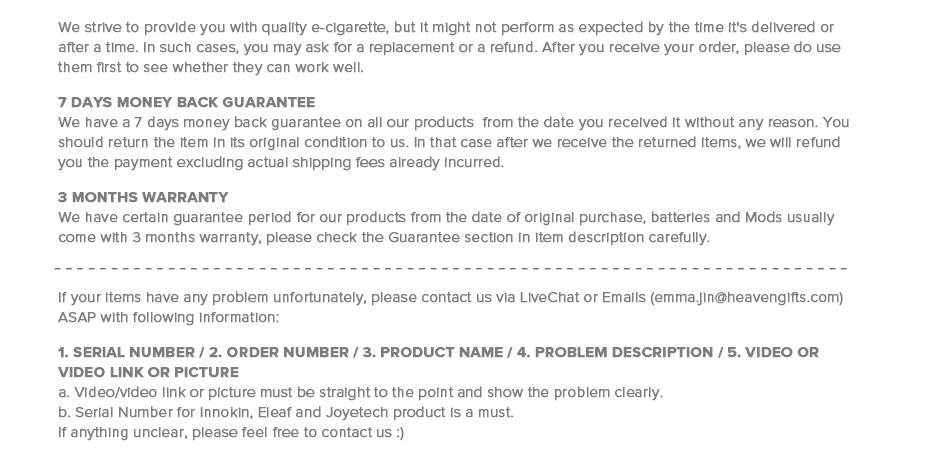Click the line 'b. Serial Number for Innokin'
Viewport: 950px width, 459px height.
pyautogui.click(x=285, y=413)
